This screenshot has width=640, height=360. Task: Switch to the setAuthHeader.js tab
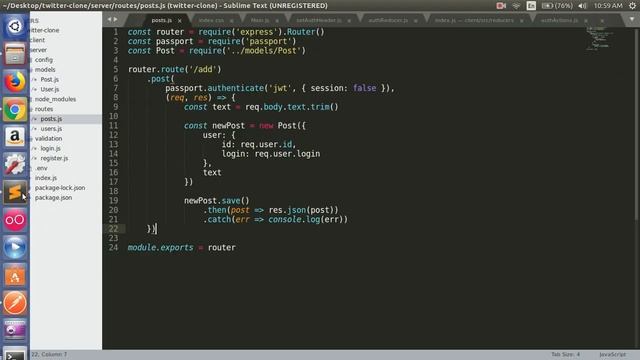(x=319, y=20)
